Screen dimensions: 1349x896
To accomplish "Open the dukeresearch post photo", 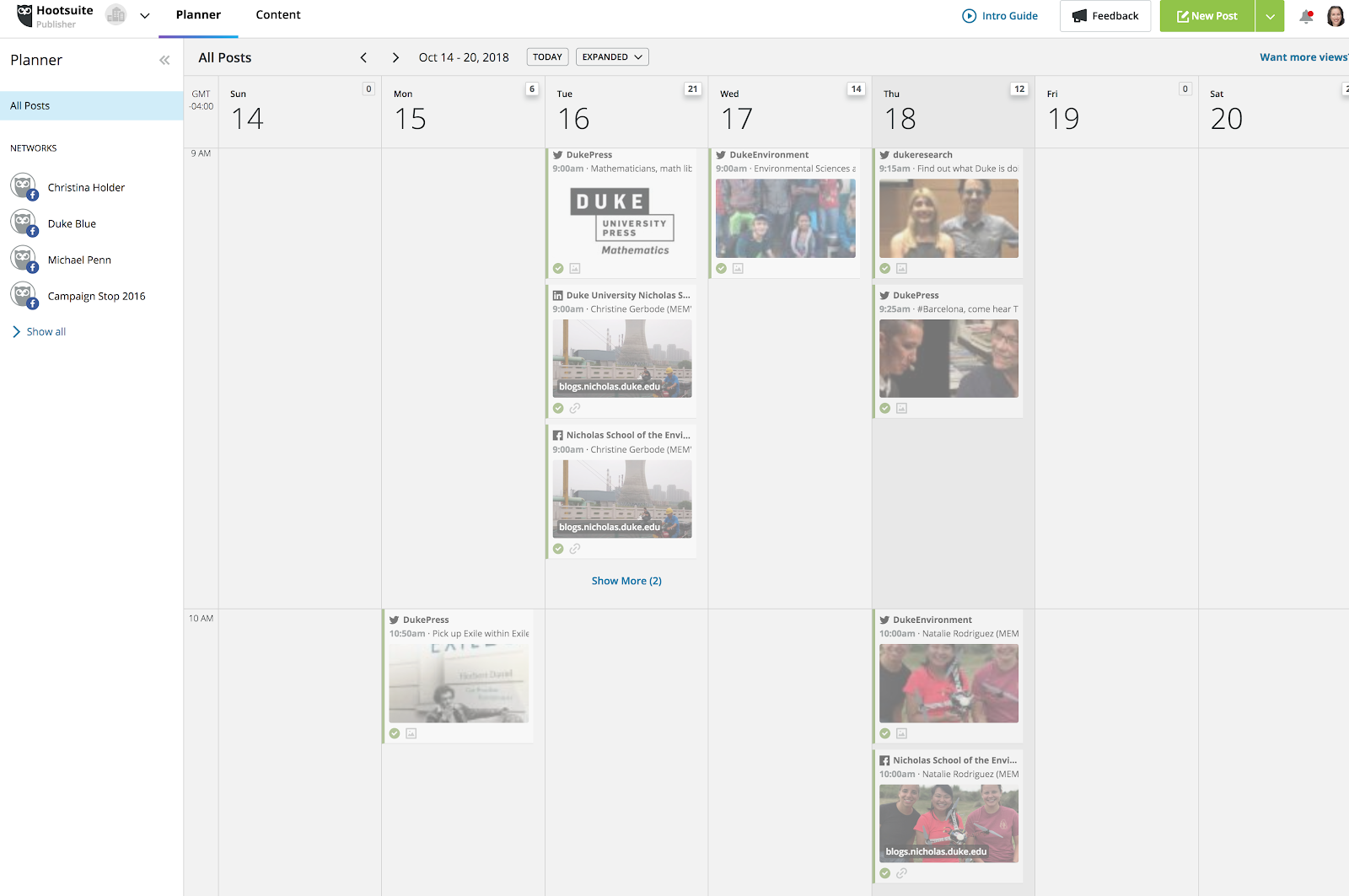I will 949,218.
